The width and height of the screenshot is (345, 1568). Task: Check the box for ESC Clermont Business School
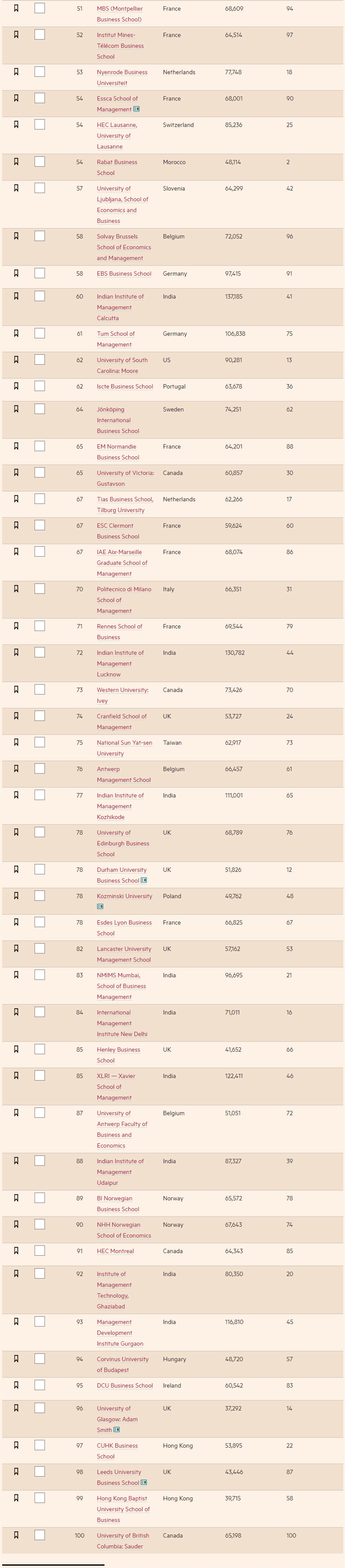pos(40,525)
